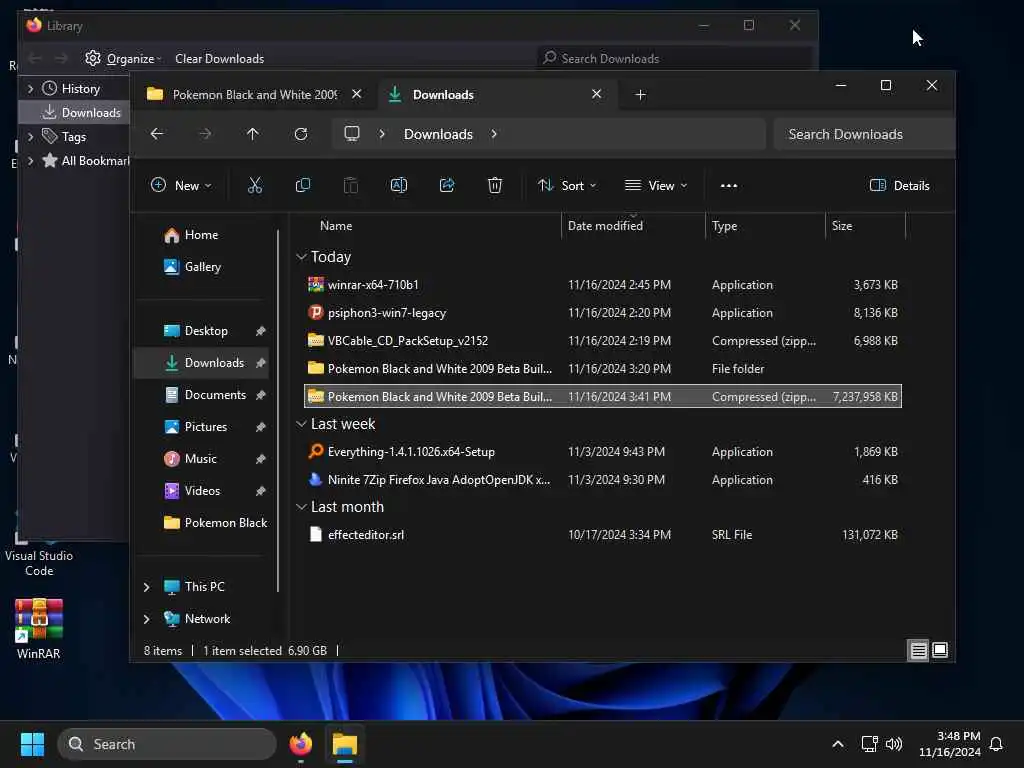Expand the chevron after Downloads in address bar

click(494, 134)
